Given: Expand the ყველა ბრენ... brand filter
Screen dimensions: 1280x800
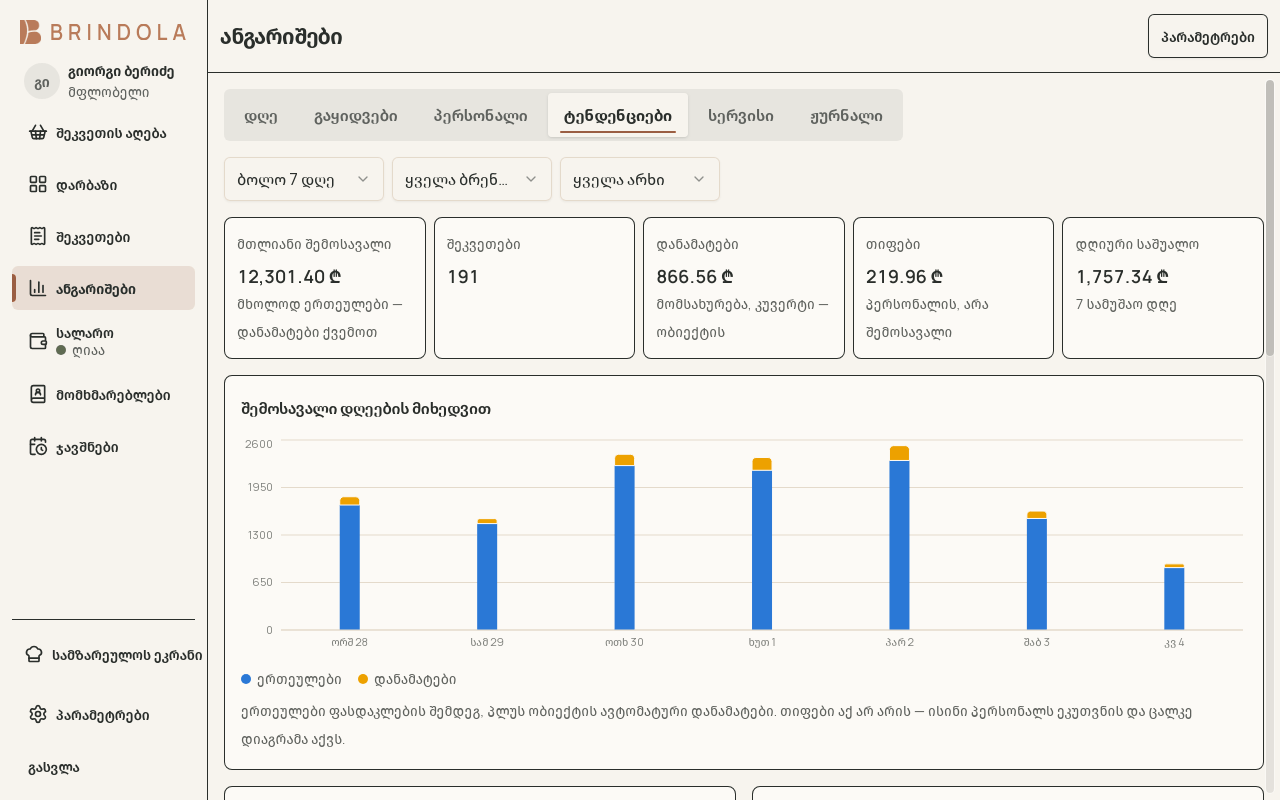Looking at the screenshot, I should (472, 179).
